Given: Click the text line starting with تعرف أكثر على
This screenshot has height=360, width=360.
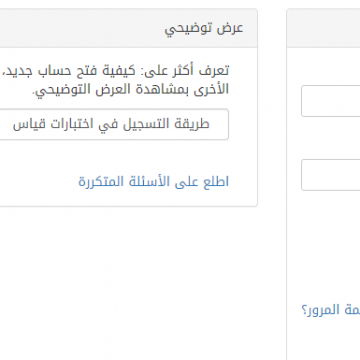Looking at the screenshot, I should [x=114, y=70].
